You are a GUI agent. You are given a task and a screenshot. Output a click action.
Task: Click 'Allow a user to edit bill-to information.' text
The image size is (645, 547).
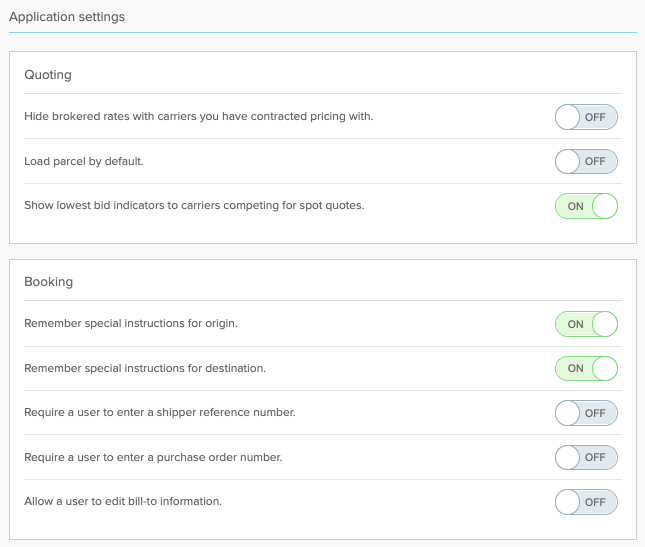pos(123,501)
